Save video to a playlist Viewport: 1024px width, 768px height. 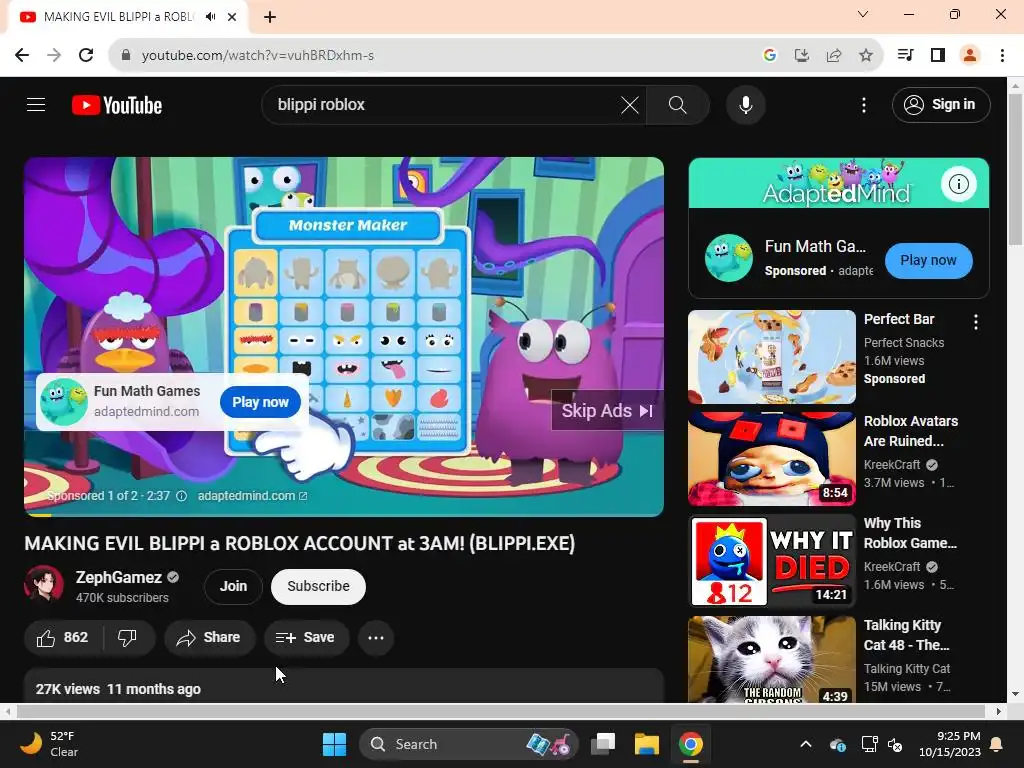tap(306, 637)
